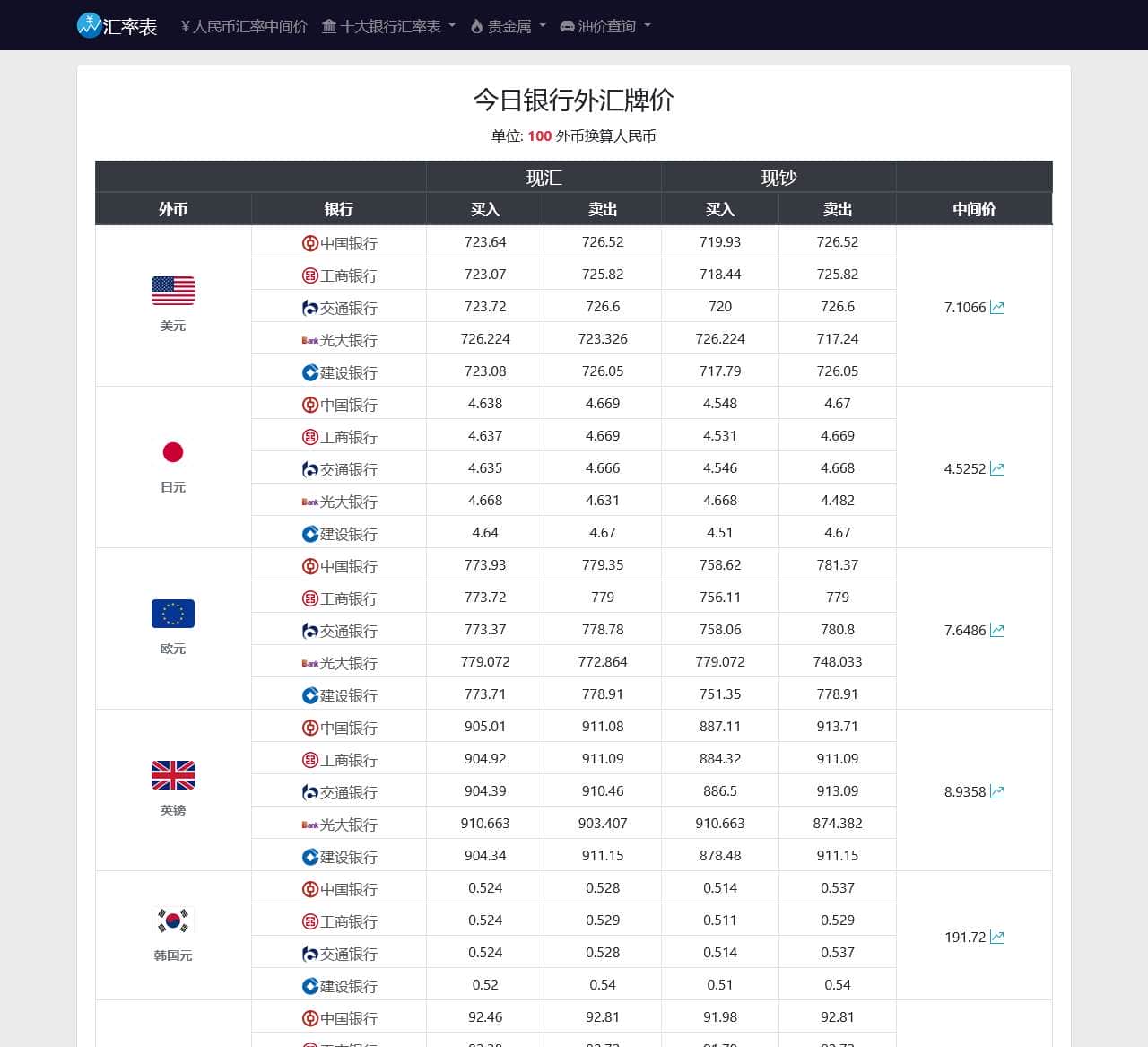Open the trend chart icon beside 191.72
The height and width of the screenshot is (1047, 1148).
(x=997, y=937)
